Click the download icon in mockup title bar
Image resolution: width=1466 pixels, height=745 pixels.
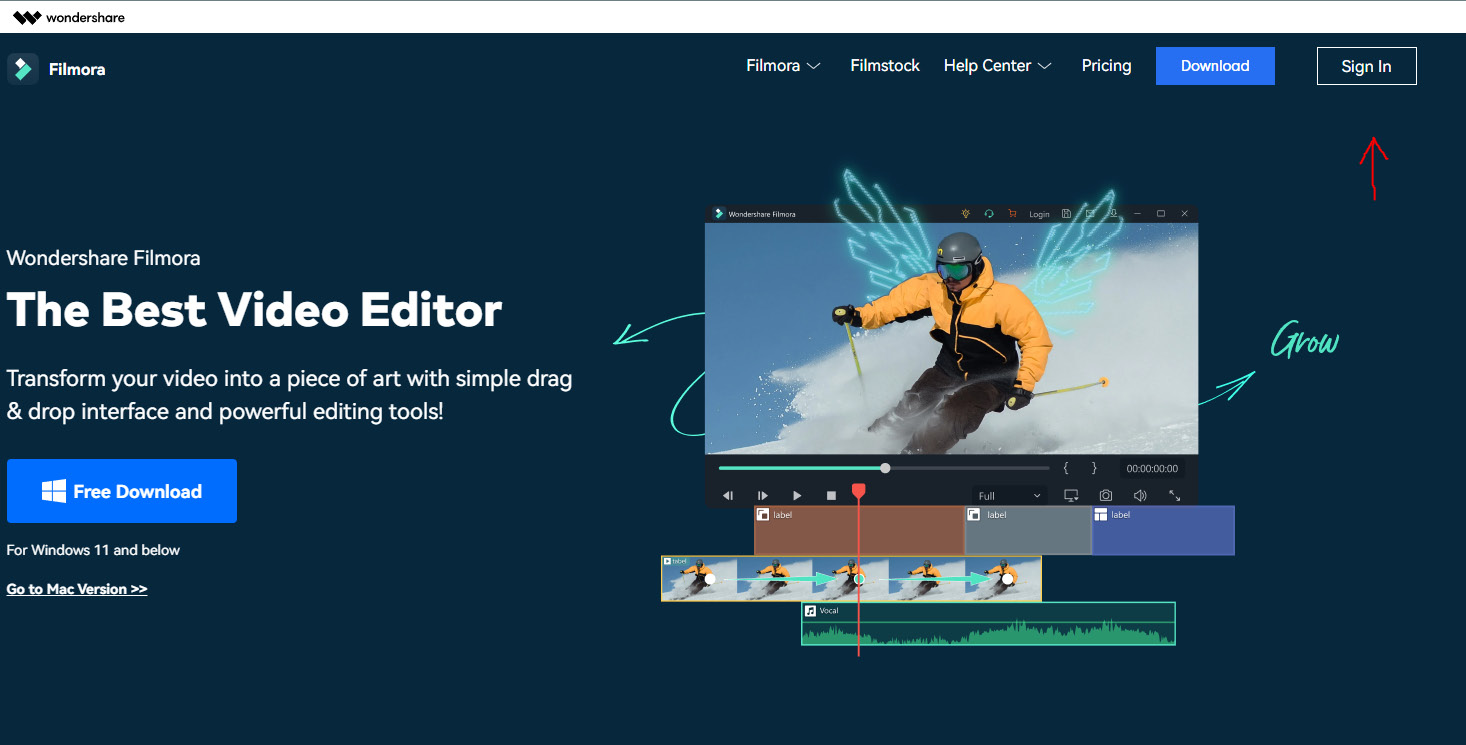[1113, 214]
